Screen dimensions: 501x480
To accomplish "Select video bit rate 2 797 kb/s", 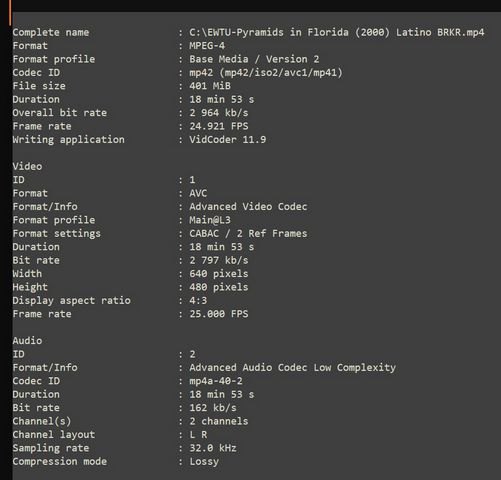I will click(x=219, y=260).
